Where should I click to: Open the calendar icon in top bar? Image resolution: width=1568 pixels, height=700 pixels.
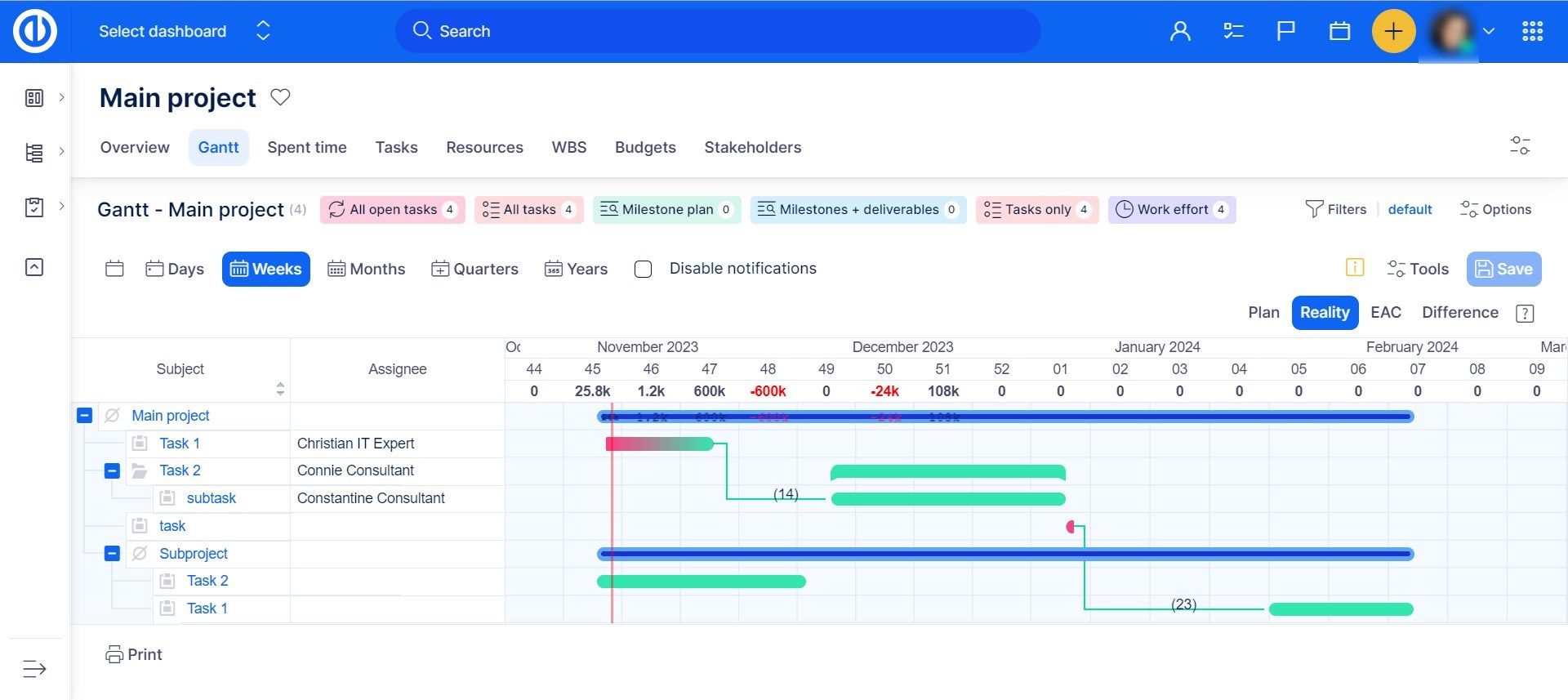pos(1339,31)
